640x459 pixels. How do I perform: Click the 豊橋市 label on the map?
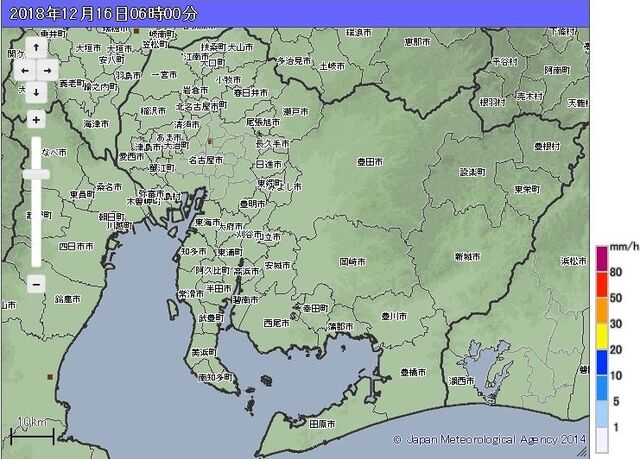413,372
